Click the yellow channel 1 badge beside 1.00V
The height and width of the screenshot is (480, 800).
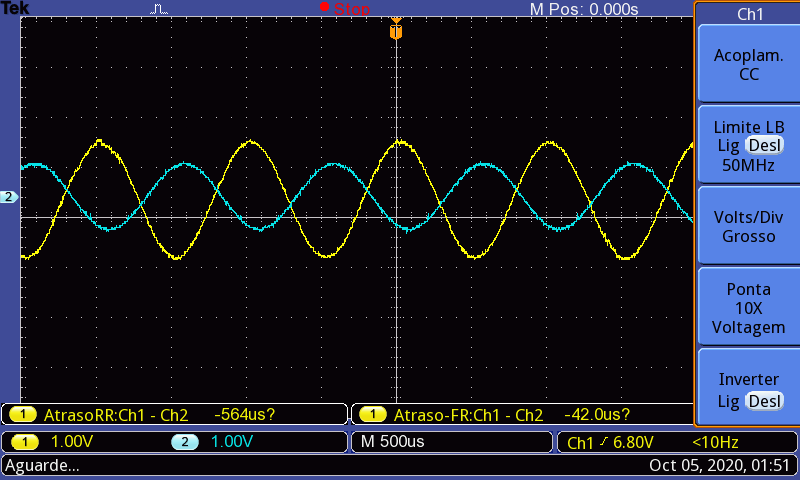(x=24, y=442)
